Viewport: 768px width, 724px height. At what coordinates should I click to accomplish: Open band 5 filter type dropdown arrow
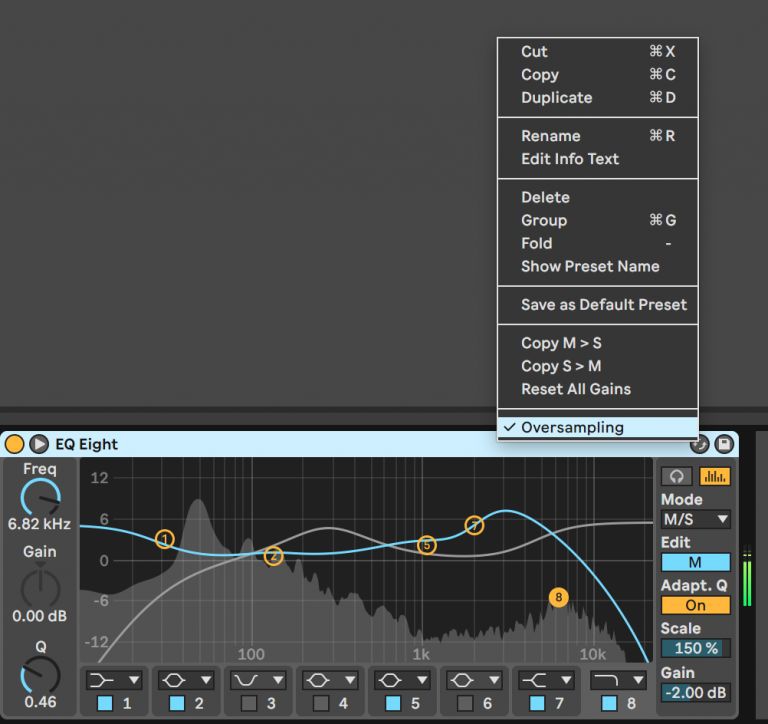tap(422, 680)
